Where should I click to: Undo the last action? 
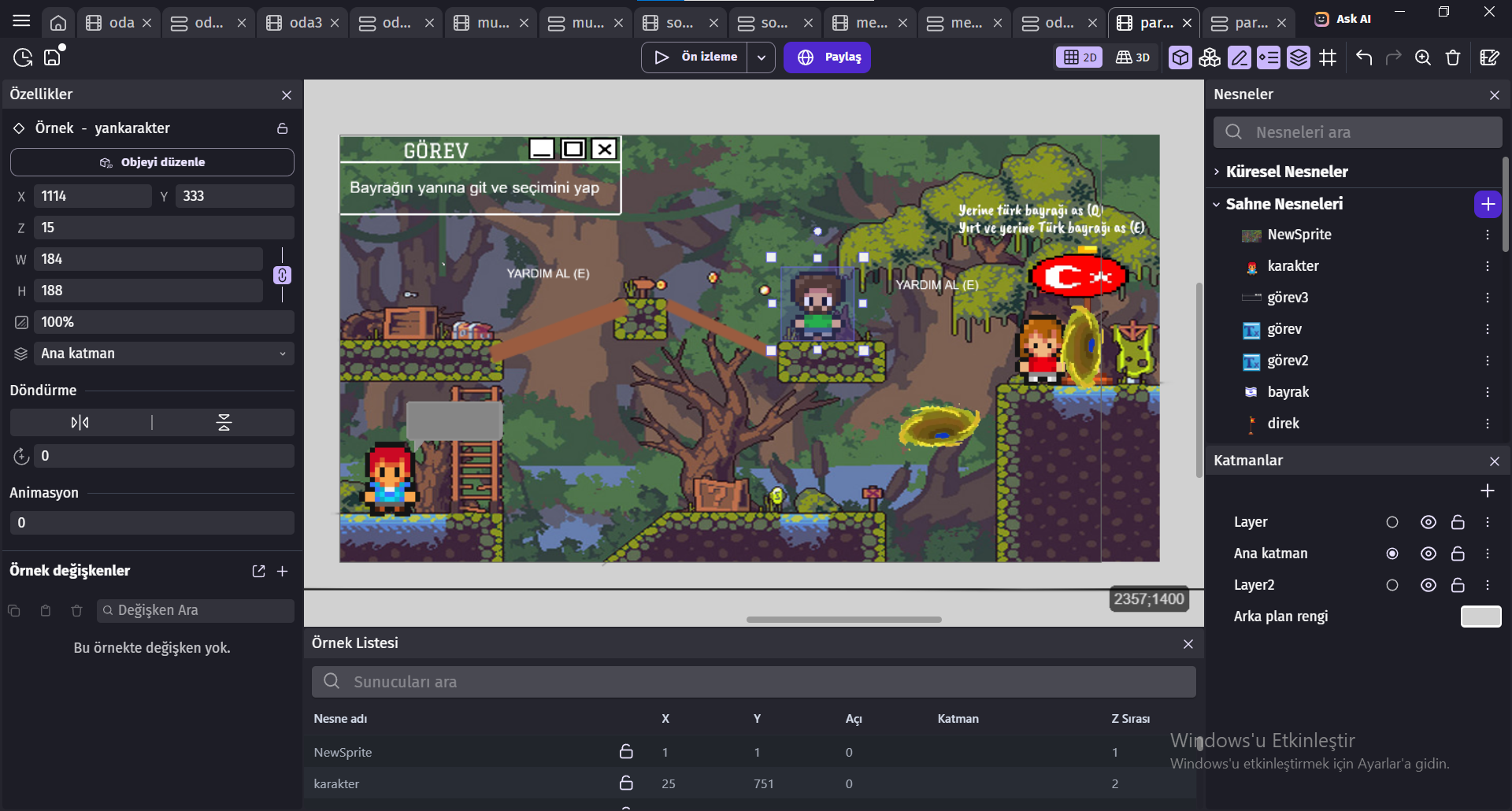1364,57
